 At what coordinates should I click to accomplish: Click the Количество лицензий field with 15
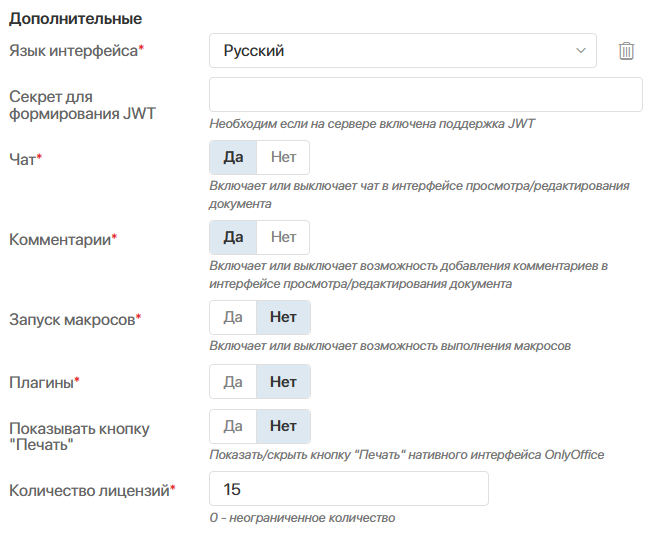pyautogui.click(x=349, y=489)
